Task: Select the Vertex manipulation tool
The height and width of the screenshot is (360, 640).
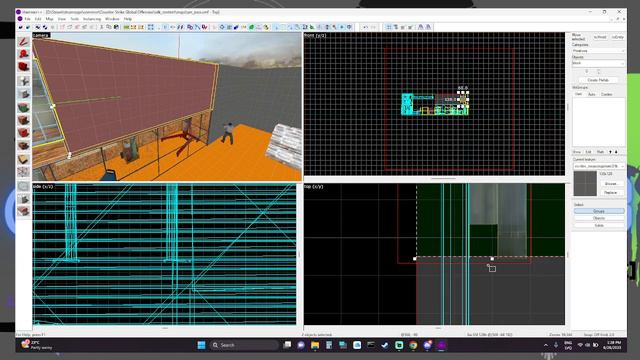Action: point(23,172)
